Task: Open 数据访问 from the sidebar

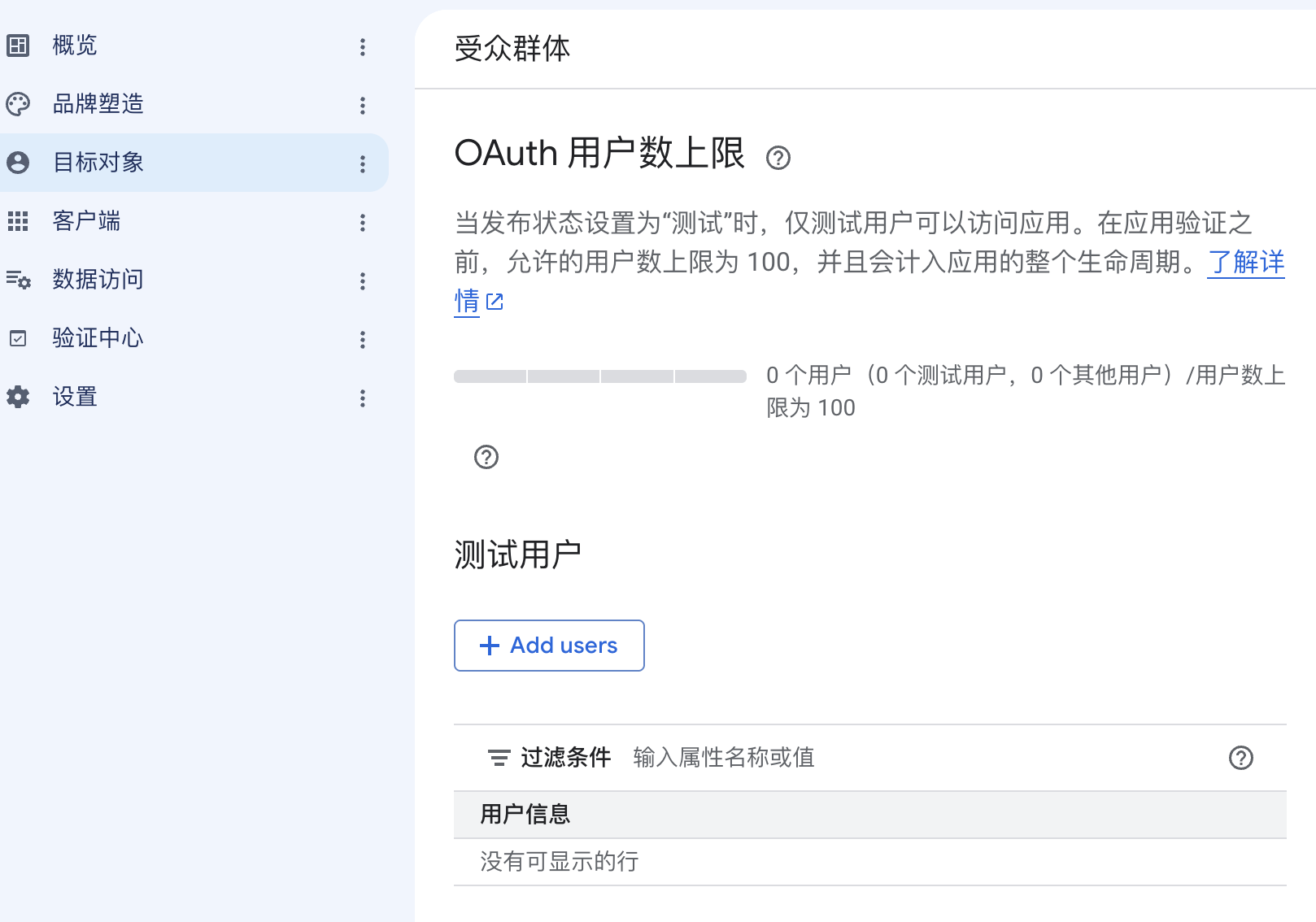Action: click(194, 280)
